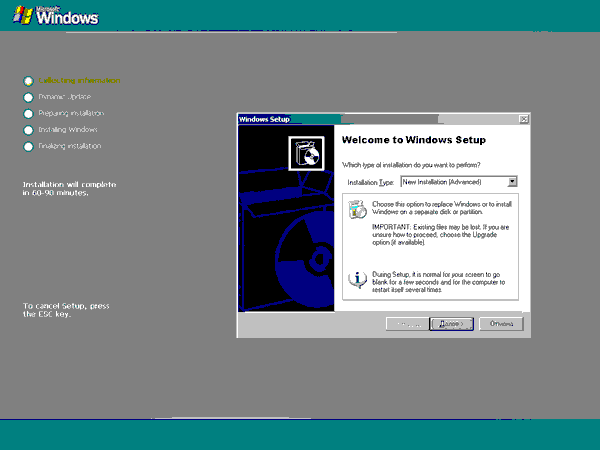Select the Installing Windows step bullet
Screen dimensions: 600x450
click(28, 130)
